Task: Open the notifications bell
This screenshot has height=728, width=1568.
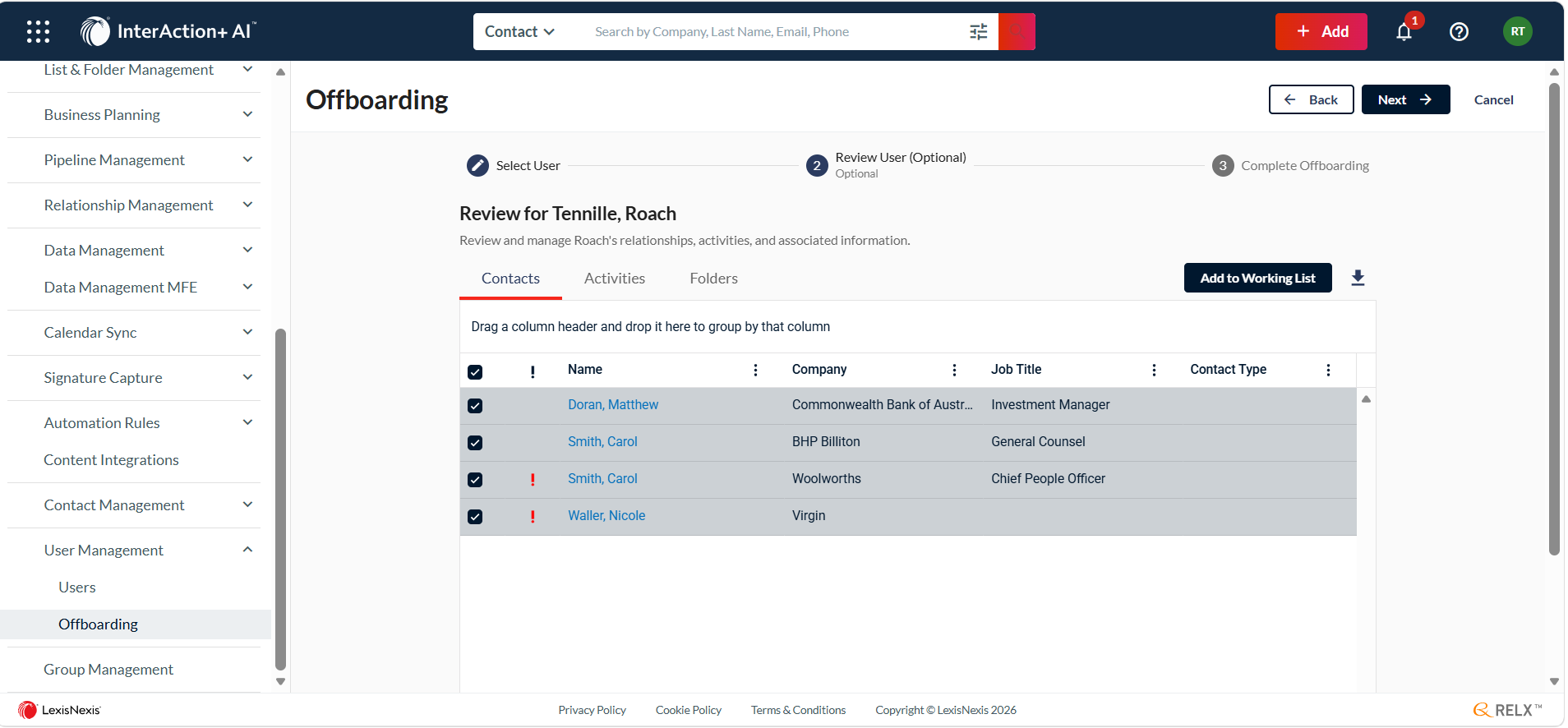Action: [1404, 32]
